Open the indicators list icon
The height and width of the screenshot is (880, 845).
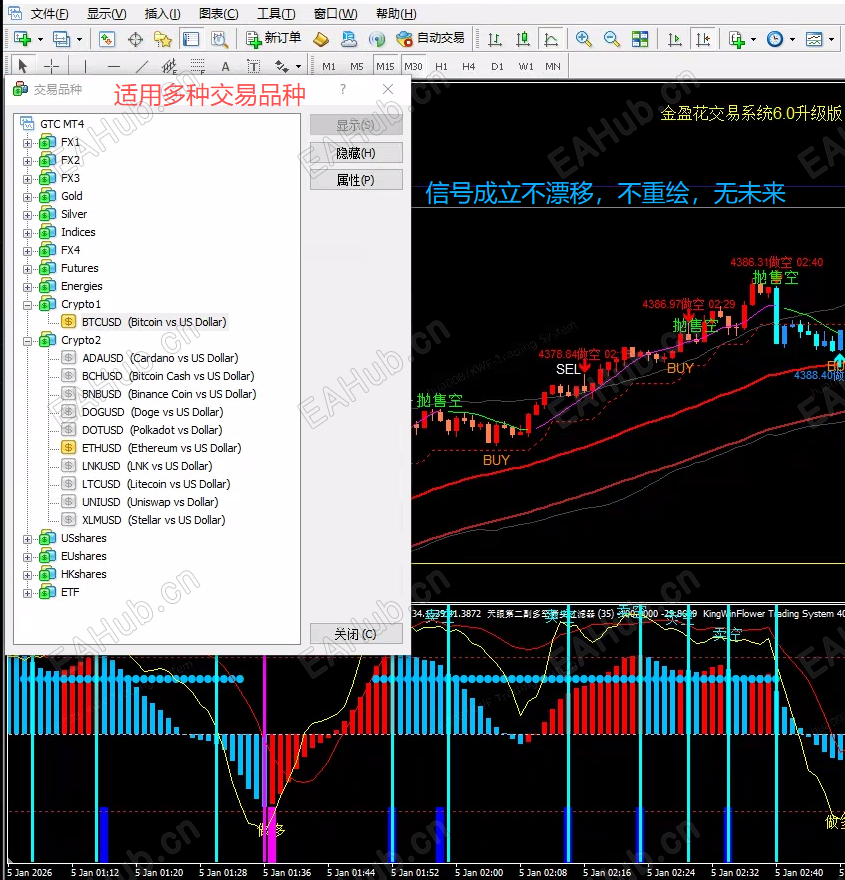pos(737,39)
